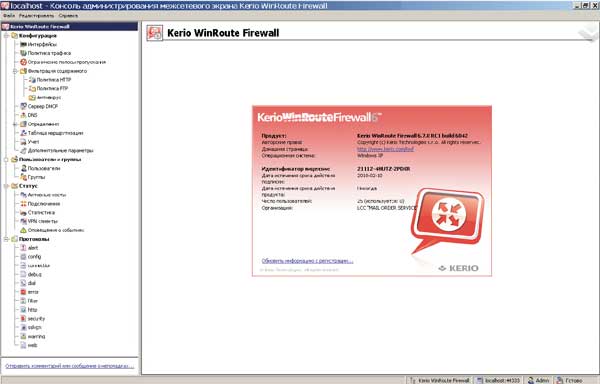600x384 pixels.
Task: Open the Статистика icon
Action: 23,212
